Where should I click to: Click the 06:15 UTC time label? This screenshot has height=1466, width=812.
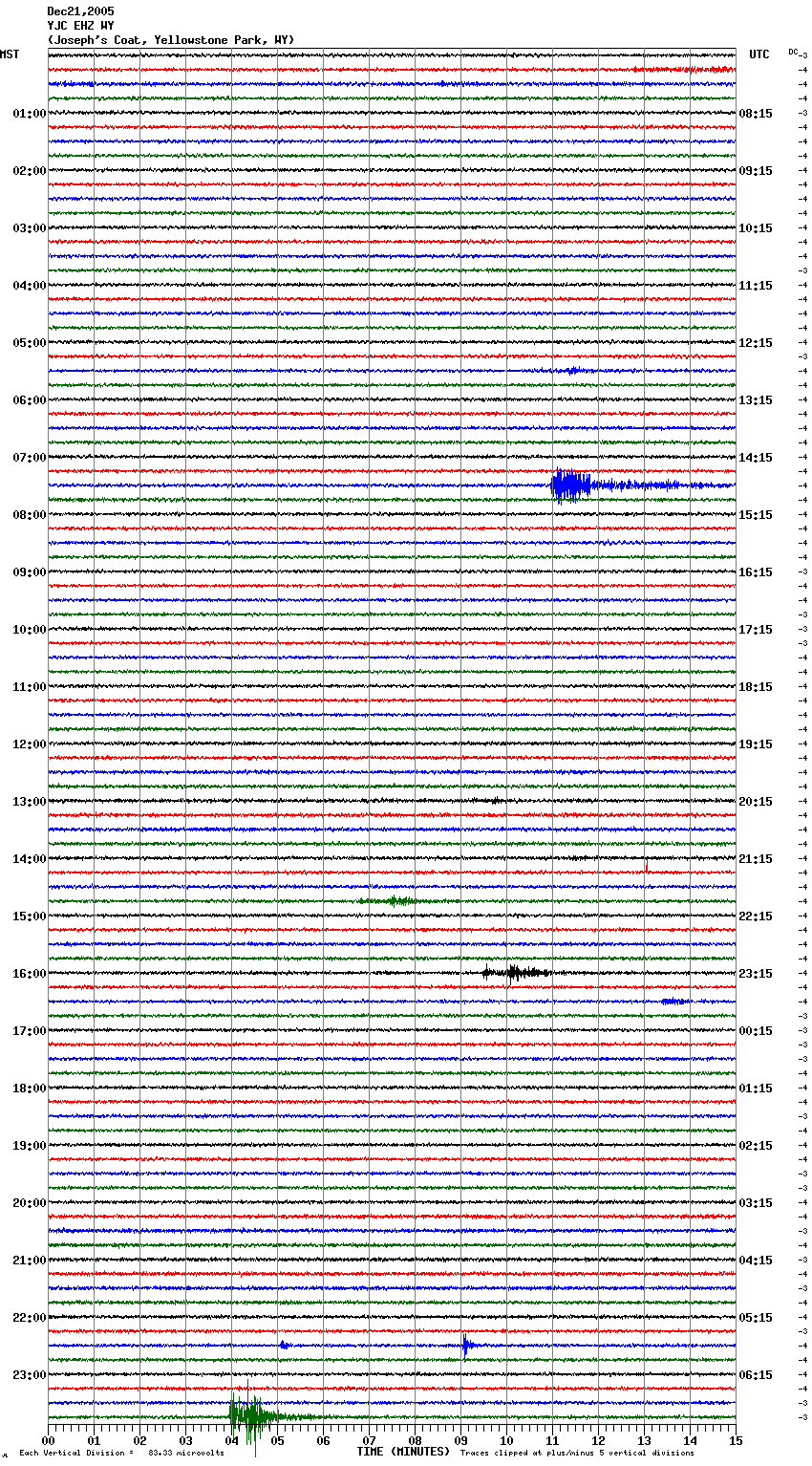[756, 1375]
